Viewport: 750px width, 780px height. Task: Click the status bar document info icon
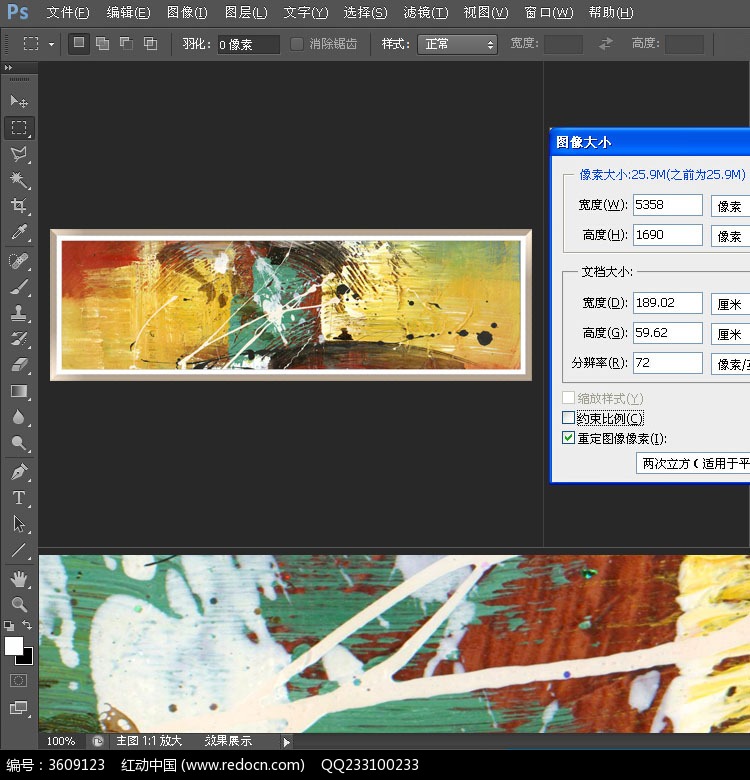point(97,742)
